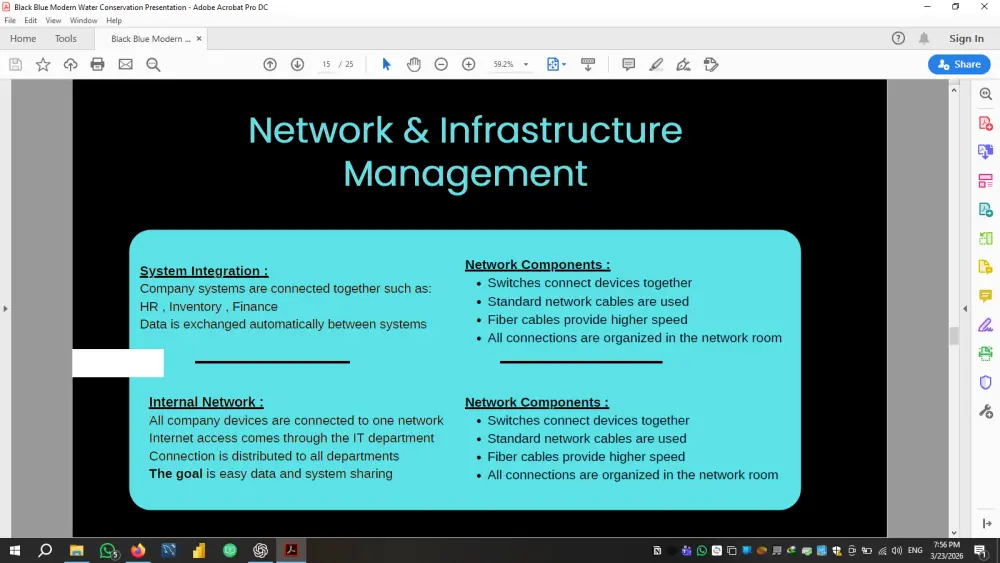Click the expand-pane icon at bottom right

point(987,523)
